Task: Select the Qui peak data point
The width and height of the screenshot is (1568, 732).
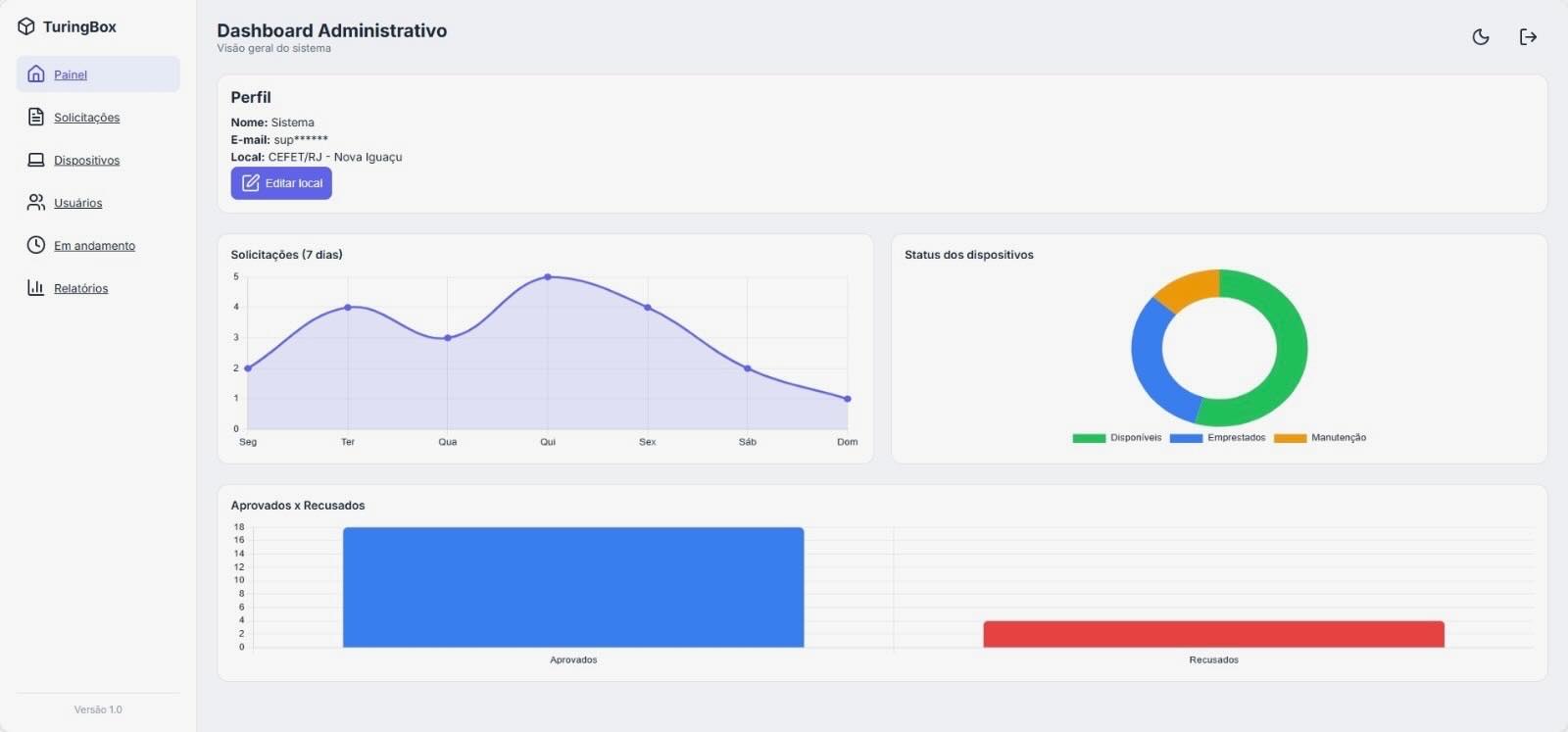Action: [x=548, y=277]
